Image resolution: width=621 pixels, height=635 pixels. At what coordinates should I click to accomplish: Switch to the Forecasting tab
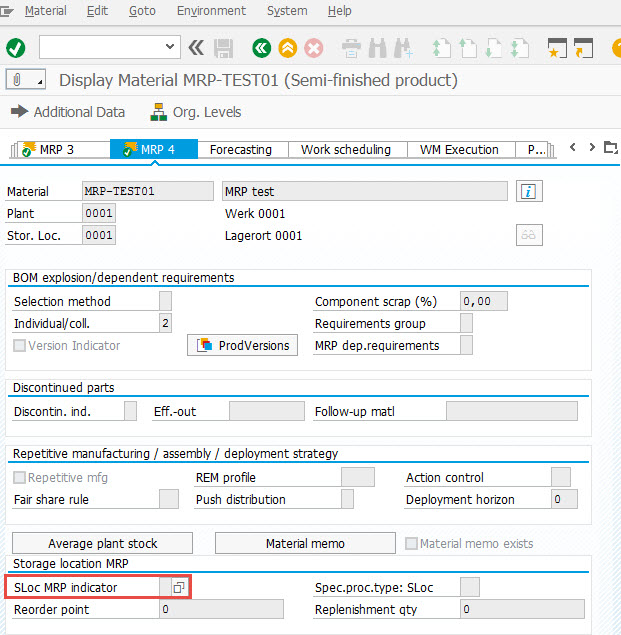pos(243,149)
